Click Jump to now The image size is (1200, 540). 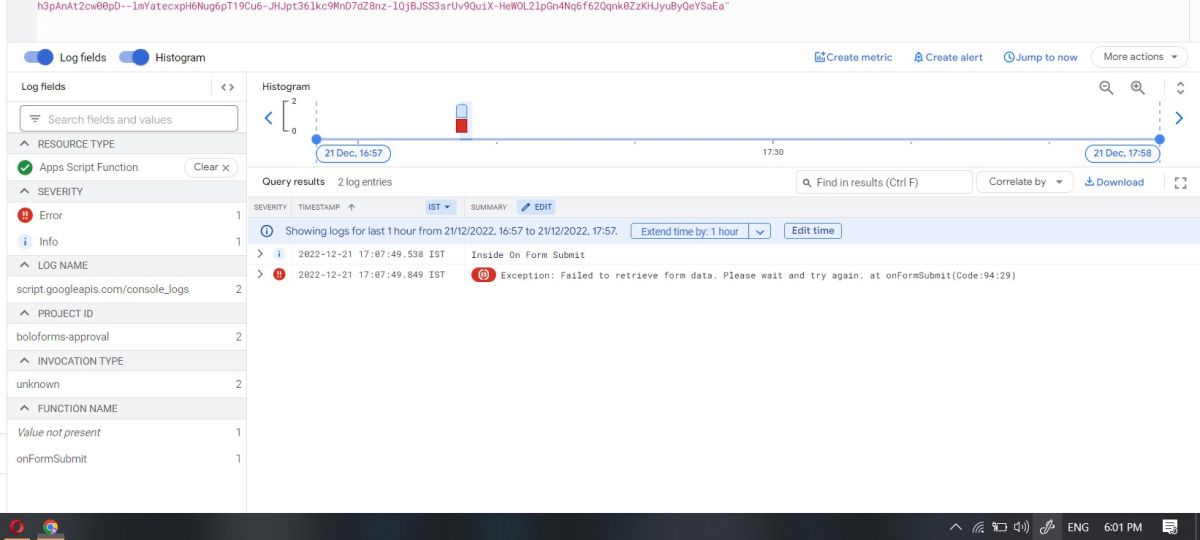click(x=1040, y=57)
